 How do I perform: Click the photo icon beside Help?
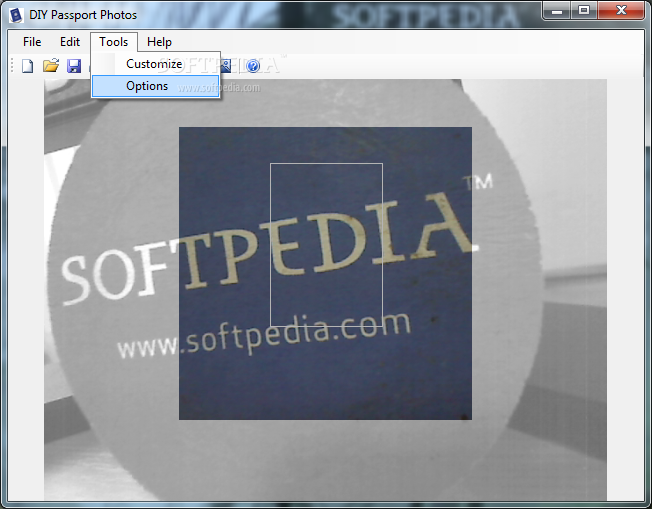pyautogui.click(x=226, y=66)
